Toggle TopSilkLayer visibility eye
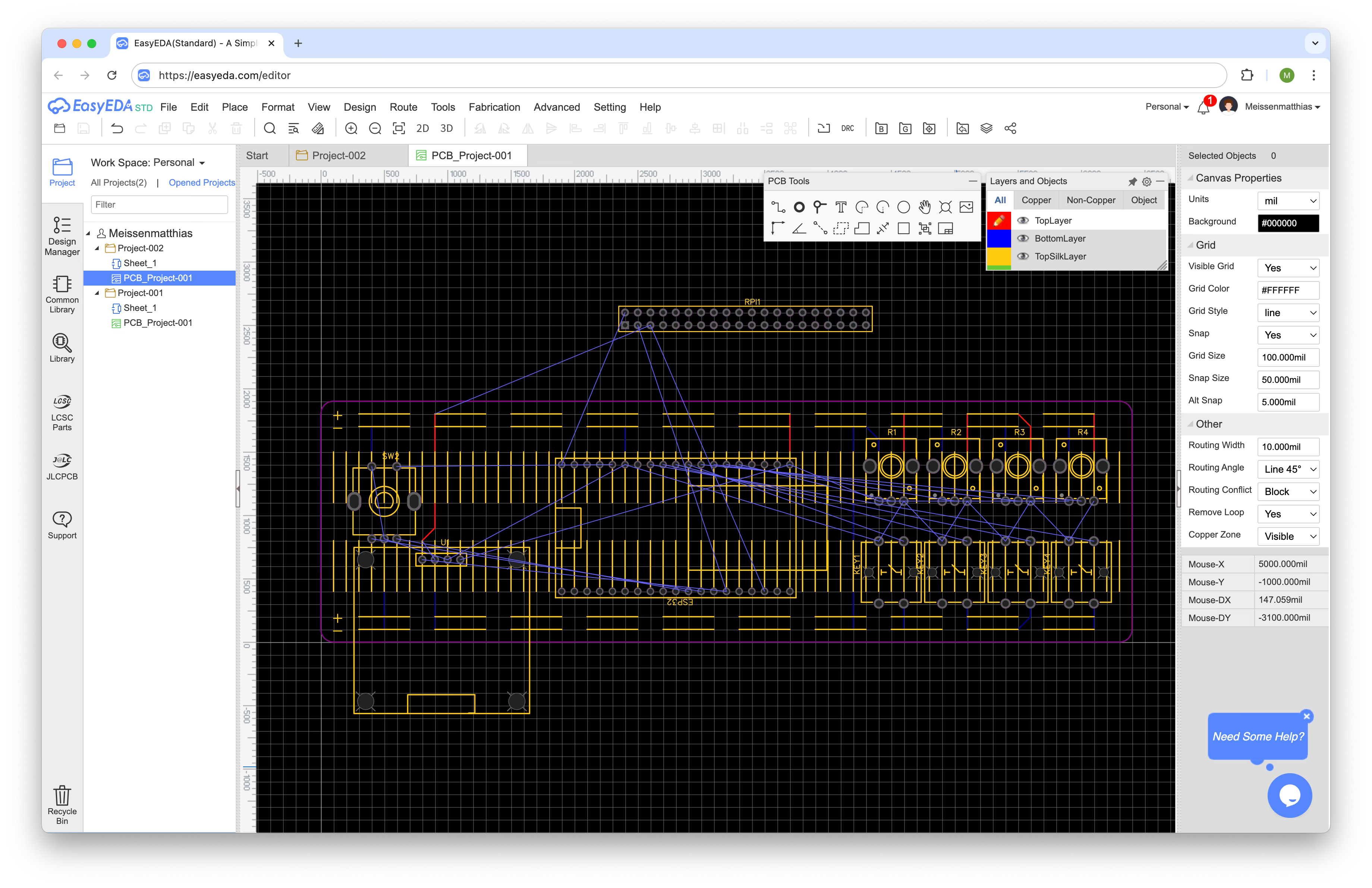1372x888 pixels. 1023,256
